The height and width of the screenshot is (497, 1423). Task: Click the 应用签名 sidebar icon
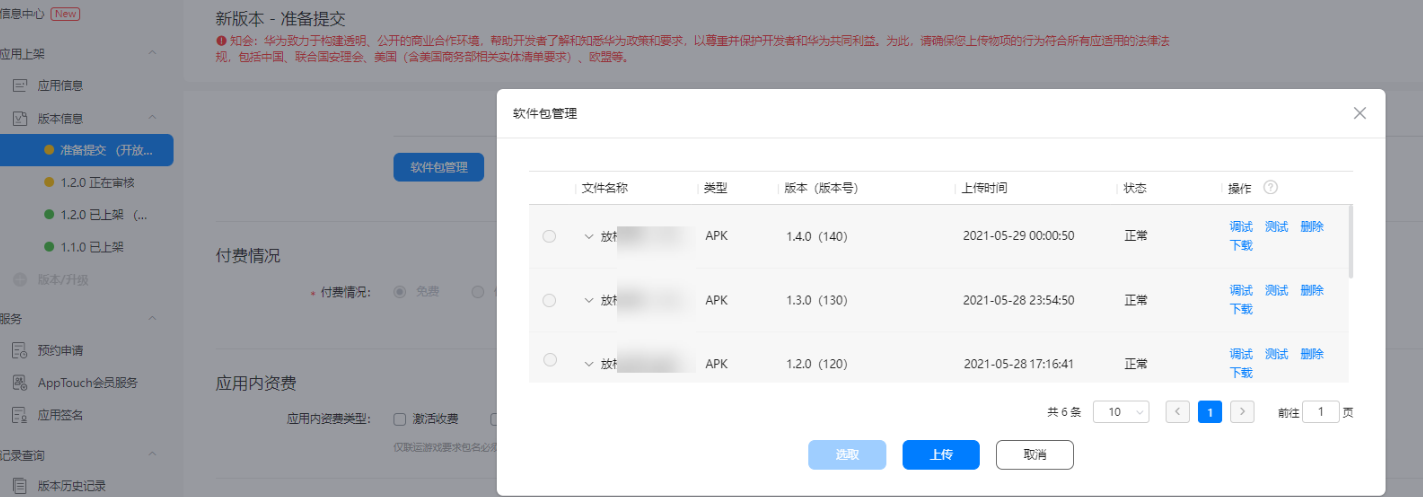19,414
